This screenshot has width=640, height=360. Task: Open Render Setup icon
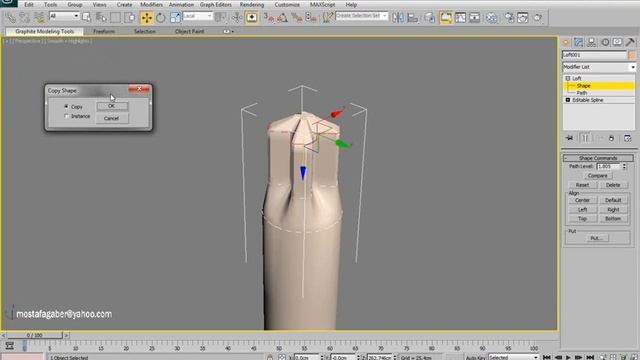pos(509,18)
